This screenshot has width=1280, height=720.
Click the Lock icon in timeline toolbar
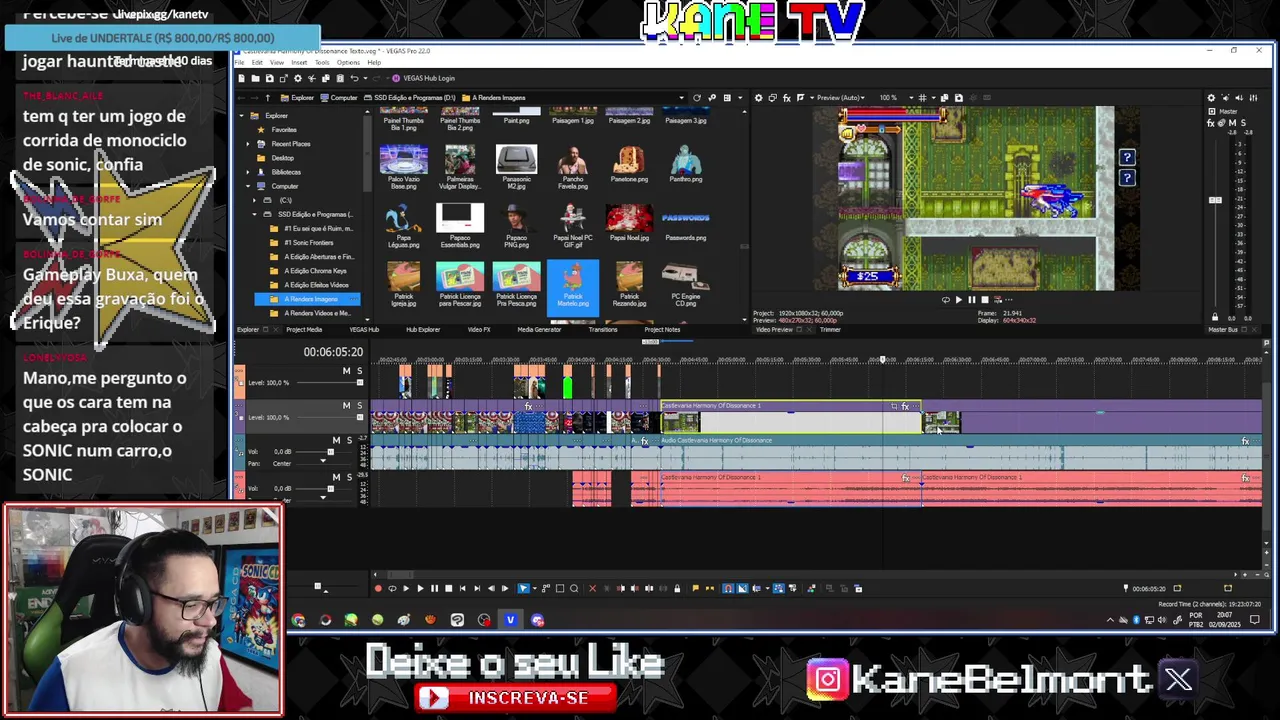coord(677,588)
